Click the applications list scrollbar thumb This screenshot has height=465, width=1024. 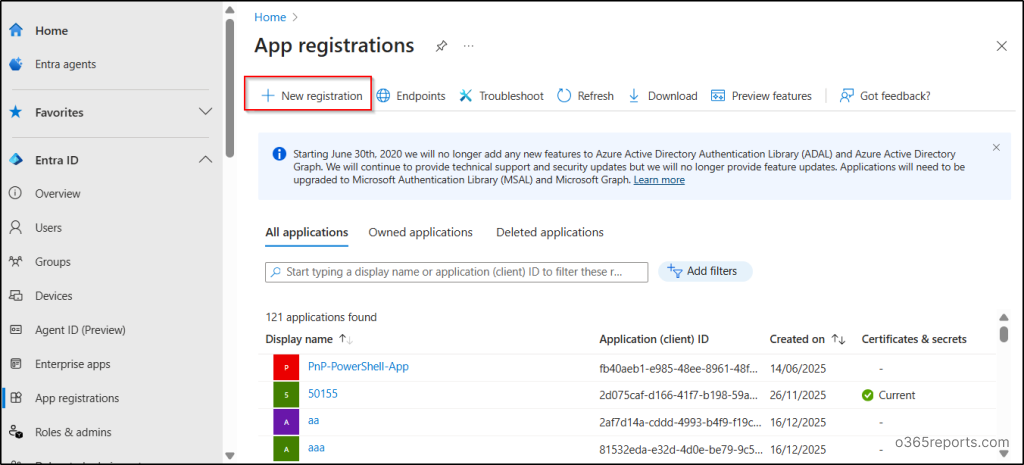(x=1004, y=334)
